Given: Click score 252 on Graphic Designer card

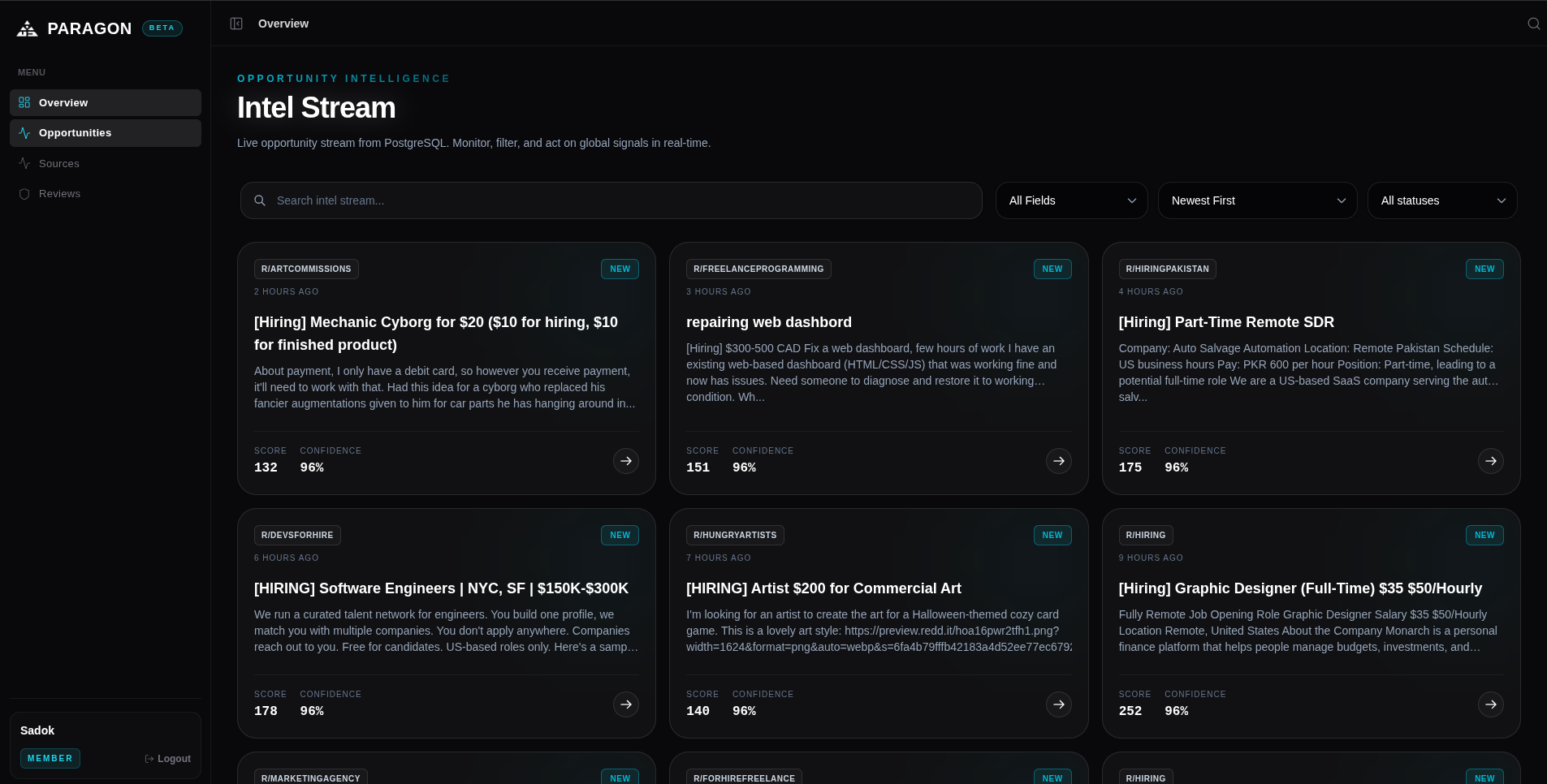Looking at the screenshot, I should [x=1130, y=711].
